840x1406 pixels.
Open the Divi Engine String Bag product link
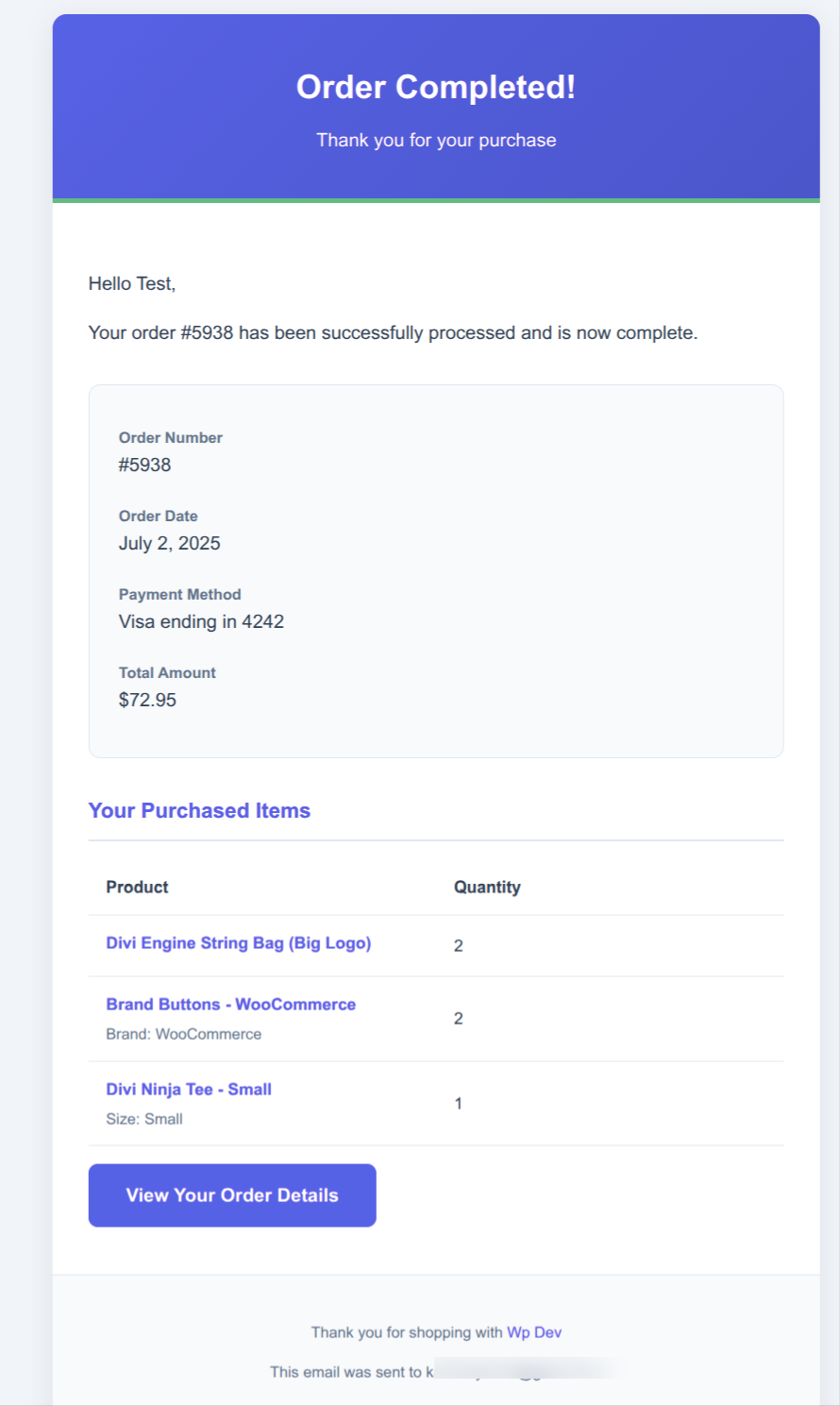tap(238, 943)
